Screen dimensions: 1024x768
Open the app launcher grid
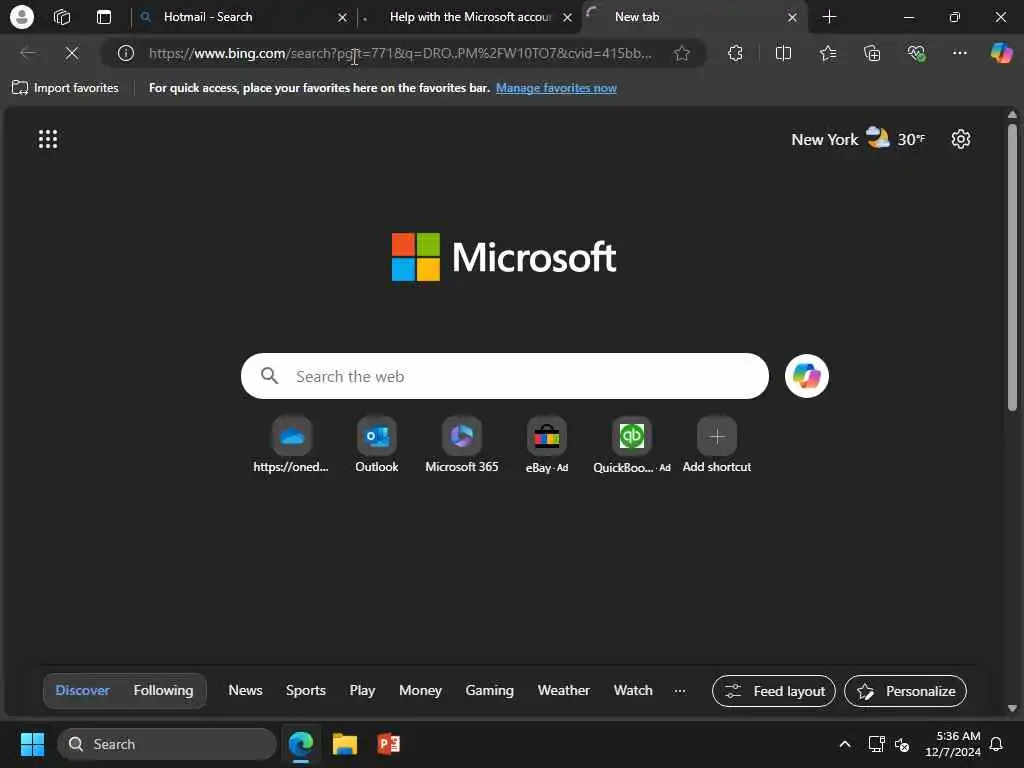click(x=48, y=139)
